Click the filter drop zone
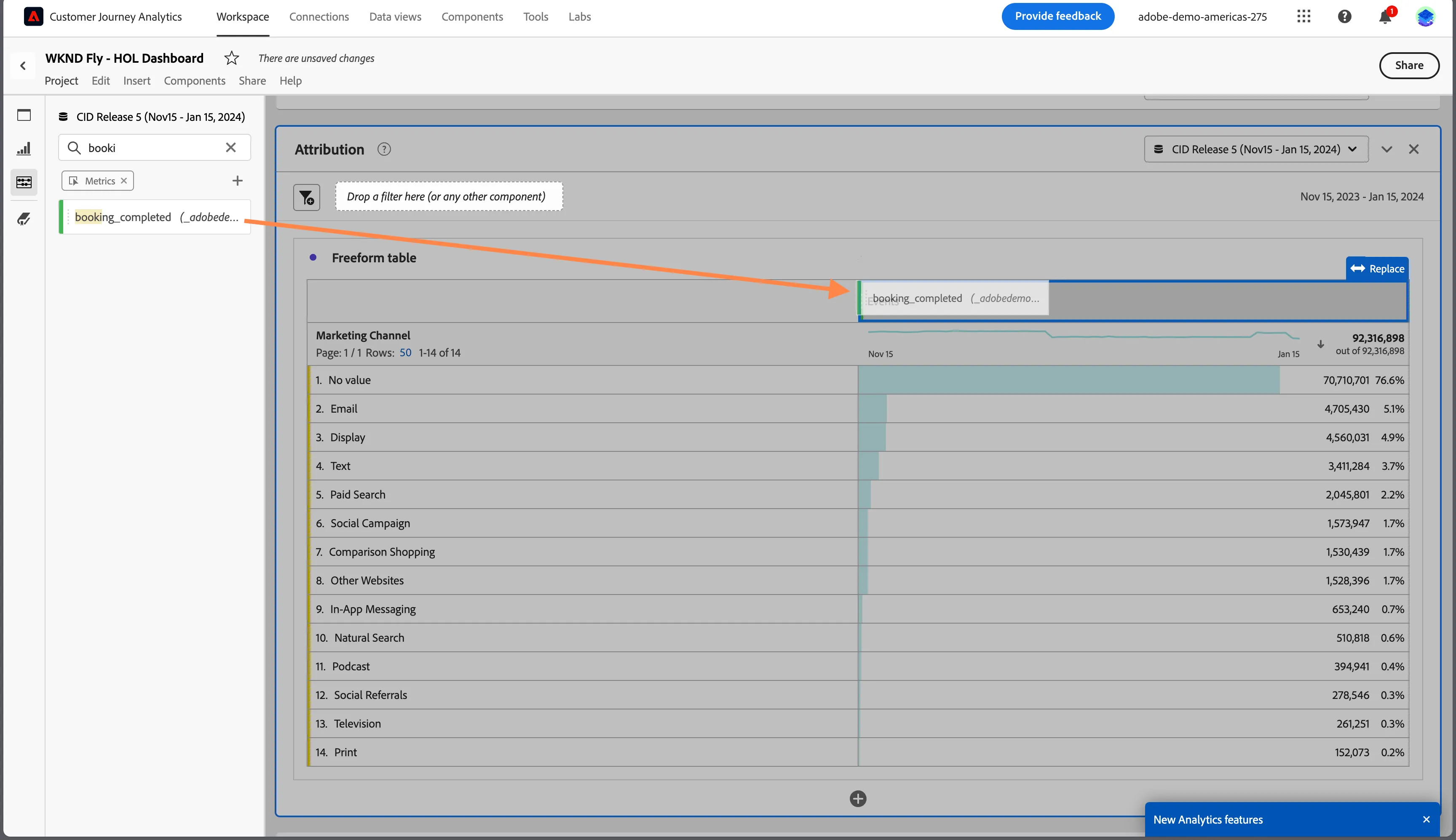 pos(448,197)
